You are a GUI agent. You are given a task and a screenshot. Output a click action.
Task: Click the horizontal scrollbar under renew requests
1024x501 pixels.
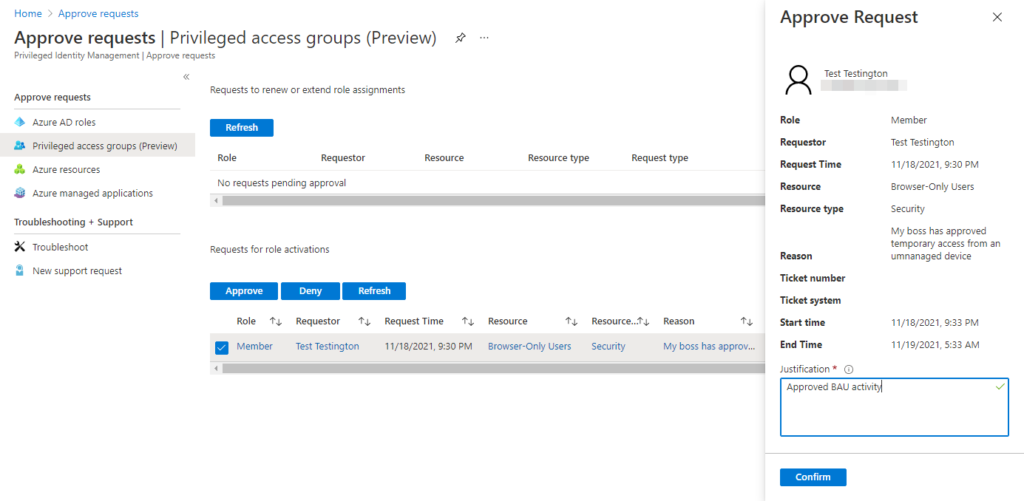(493, 201)
